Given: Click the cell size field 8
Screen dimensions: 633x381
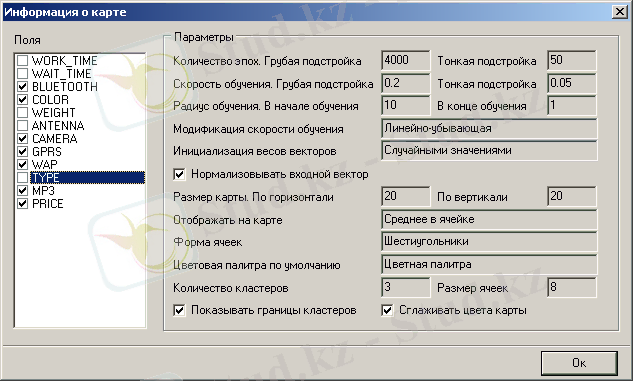Looking at the screenshot, I should pos(572,287).
